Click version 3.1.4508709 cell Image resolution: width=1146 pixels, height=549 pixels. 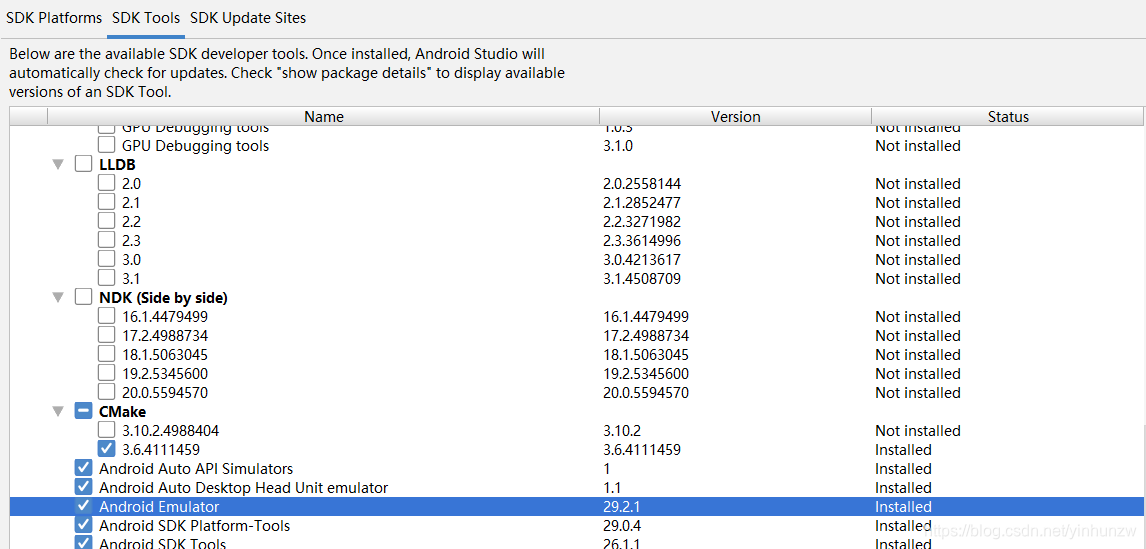(642, 279)
